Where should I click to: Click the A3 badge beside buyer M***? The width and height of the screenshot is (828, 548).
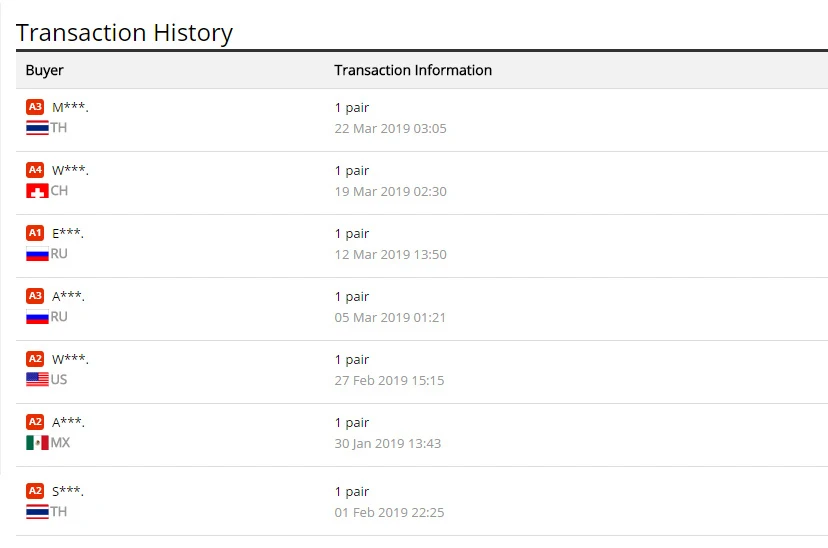35,107
